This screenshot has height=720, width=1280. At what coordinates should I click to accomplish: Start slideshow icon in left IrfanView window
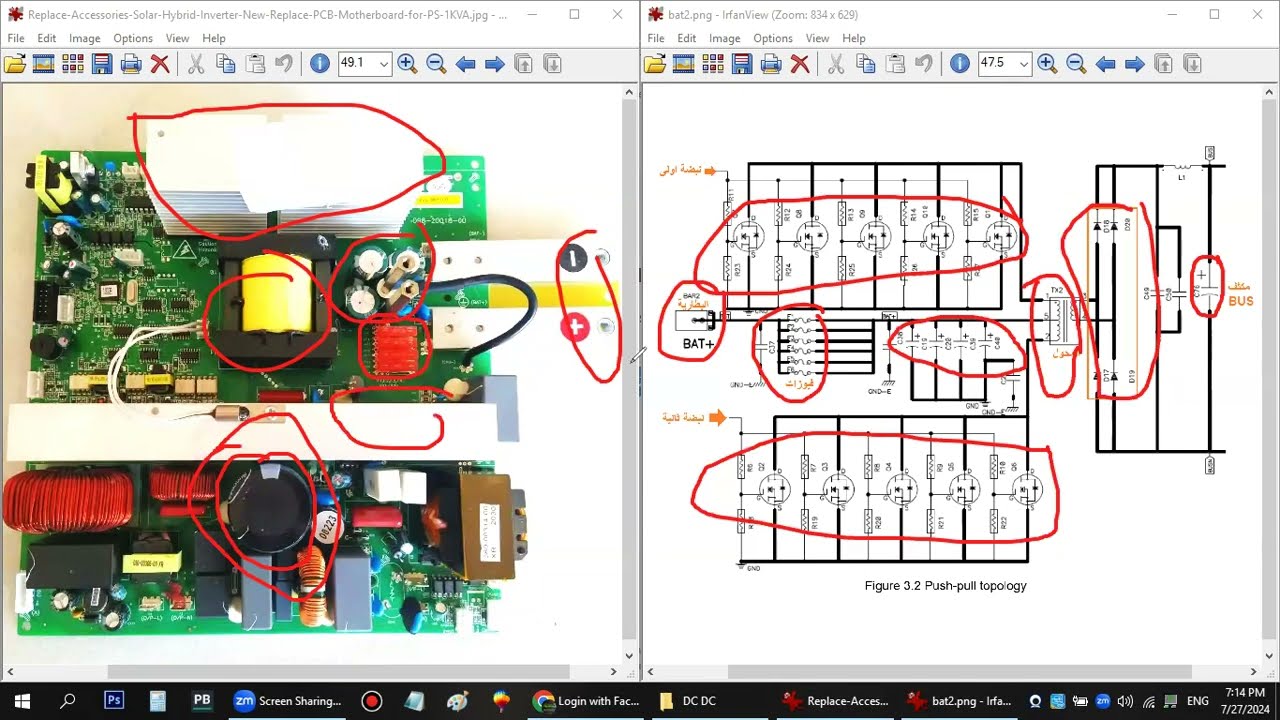click(x=44, y=64)
